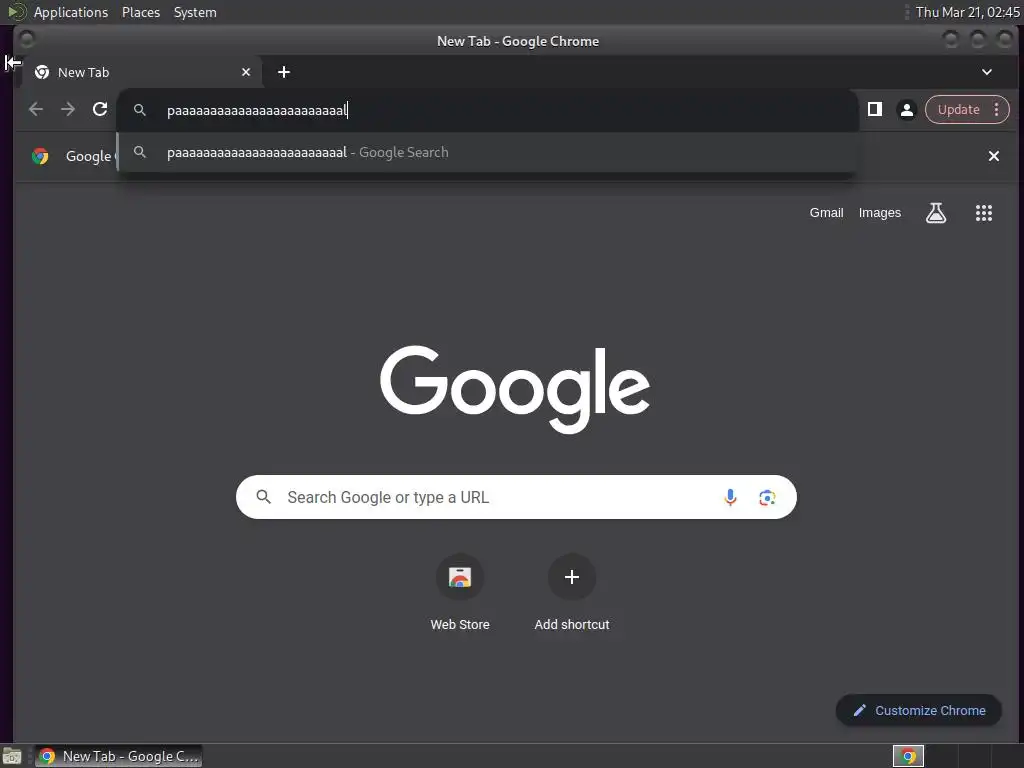This screenshot has height=768, width=1024.
Task: Go back using the back arrow
Action: pos(36,109)
